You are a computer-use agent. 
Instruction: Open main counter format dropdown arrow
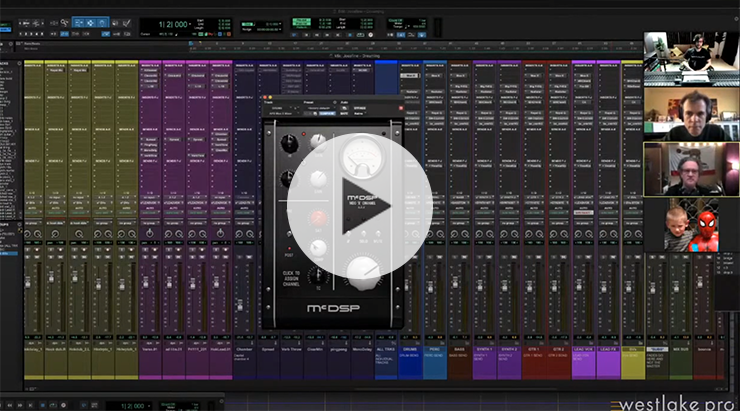point(190,24)
